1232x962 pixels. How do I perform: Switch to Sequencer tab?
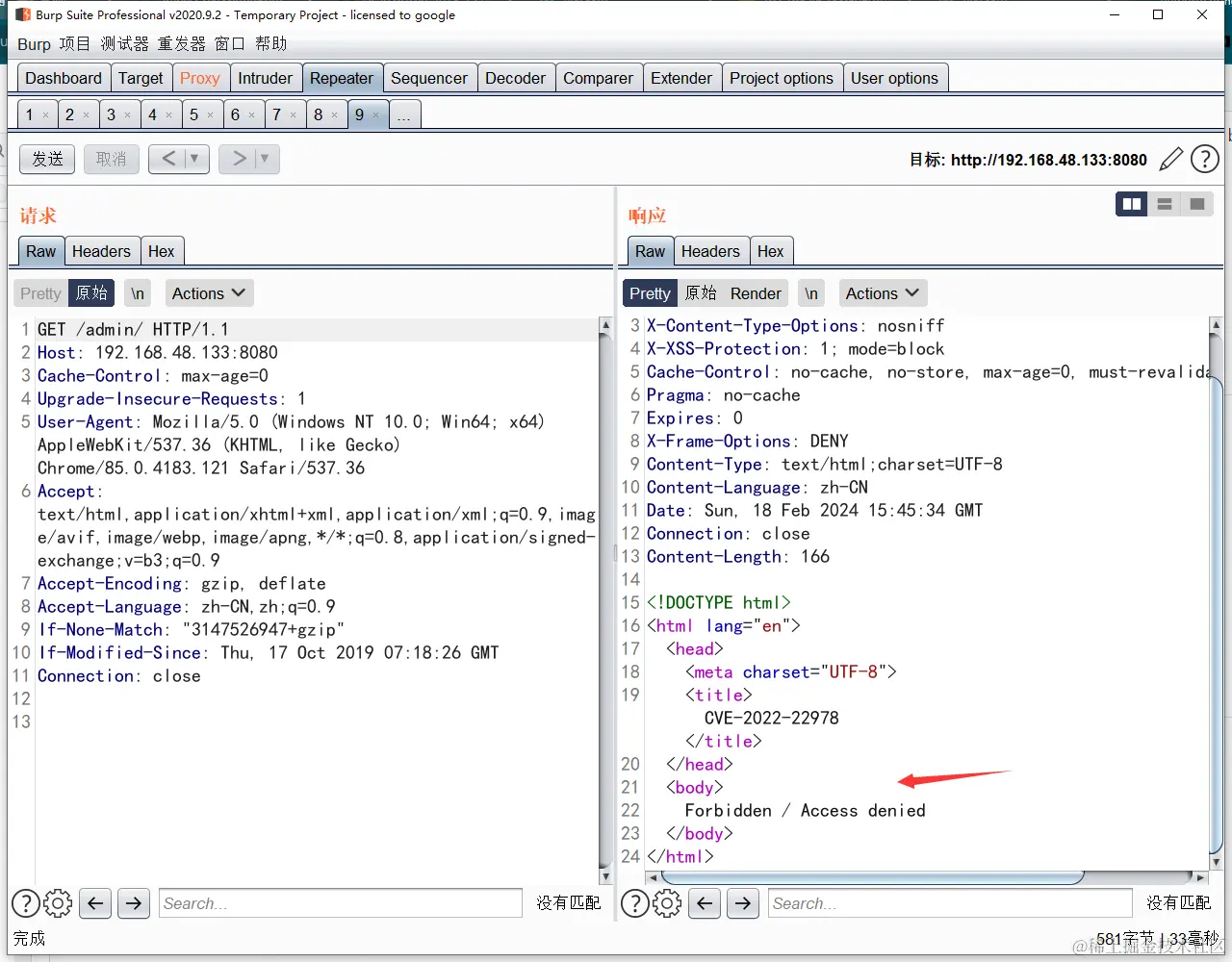[x=428, y=78]
